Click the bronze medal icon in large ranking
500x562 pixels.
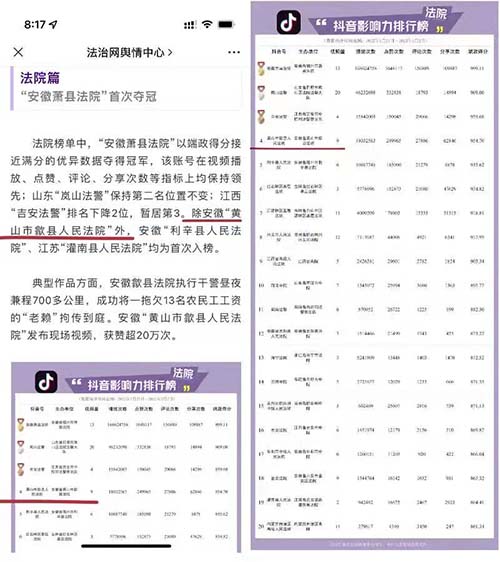click(x=261, y=117)
